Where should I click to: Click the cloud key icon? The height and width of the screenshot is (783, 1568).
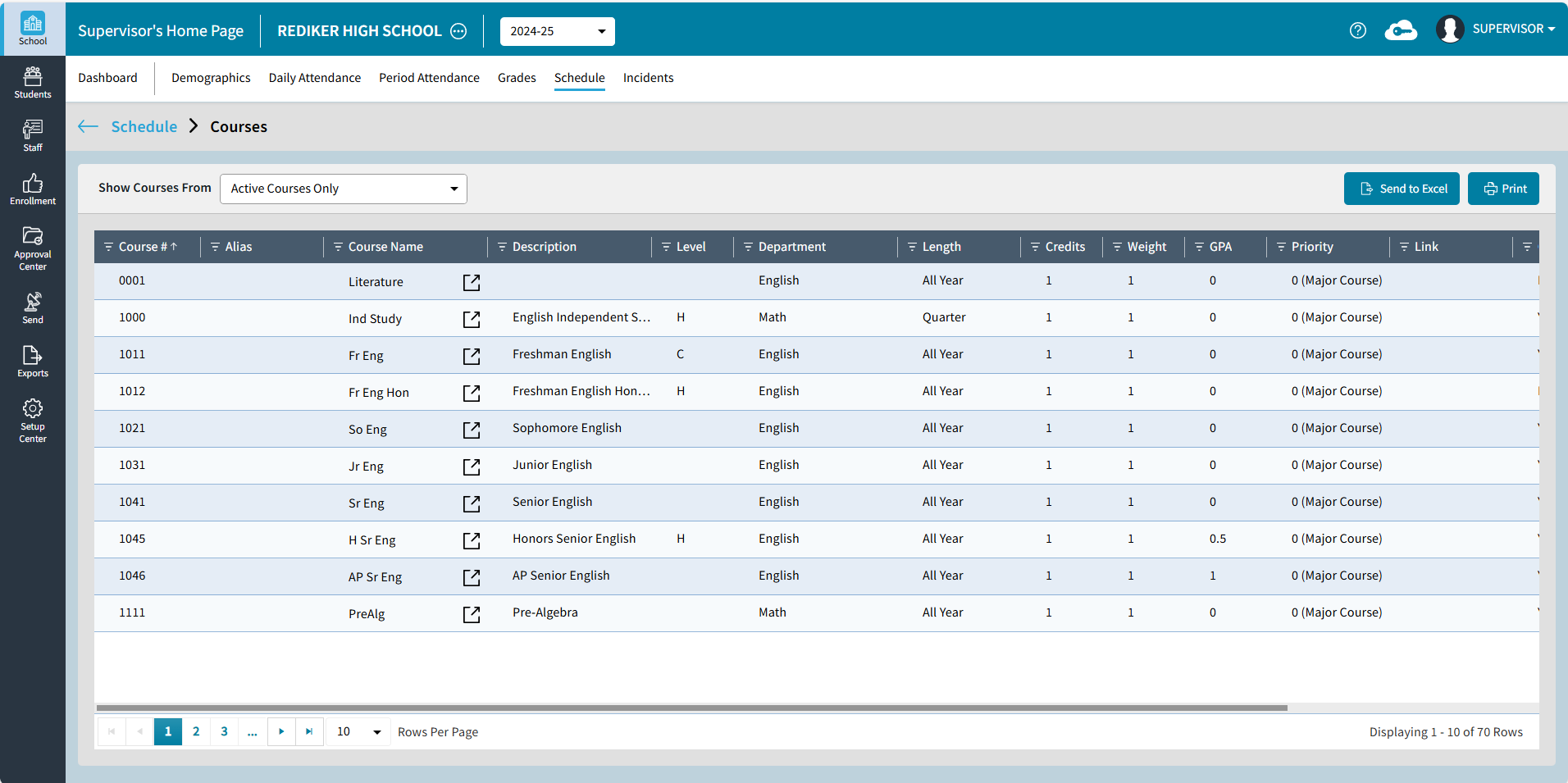tap(1401, 30)
